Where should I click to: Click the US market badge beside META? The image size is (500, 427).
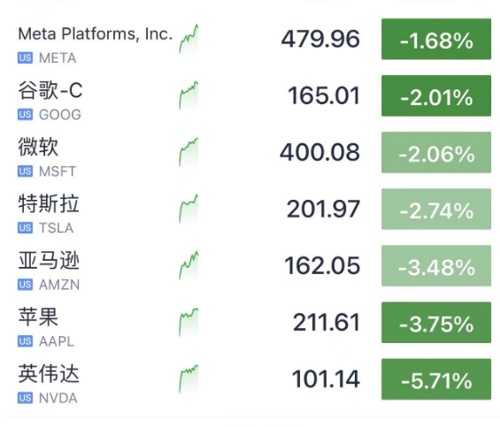coord(25,58)
